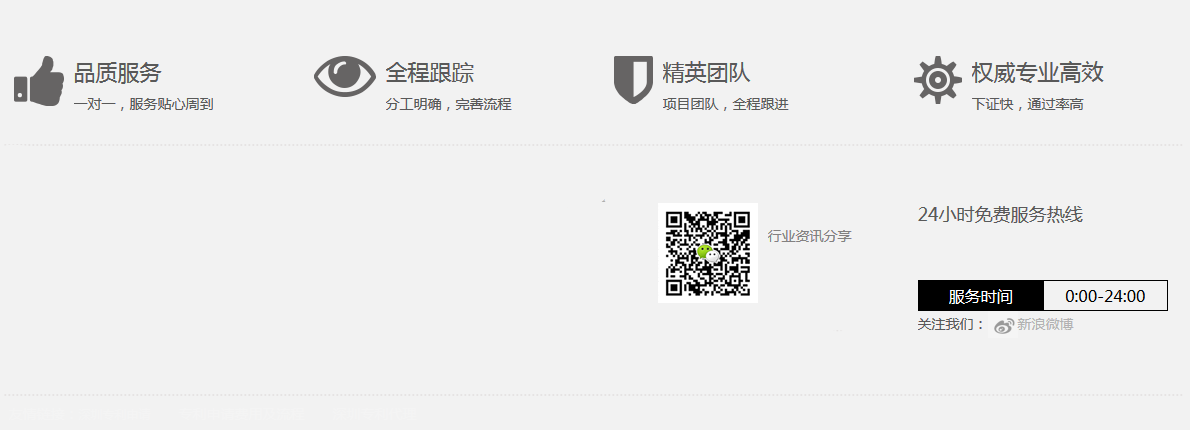Click the eye icon for 全程跟踪

point(345,76)
